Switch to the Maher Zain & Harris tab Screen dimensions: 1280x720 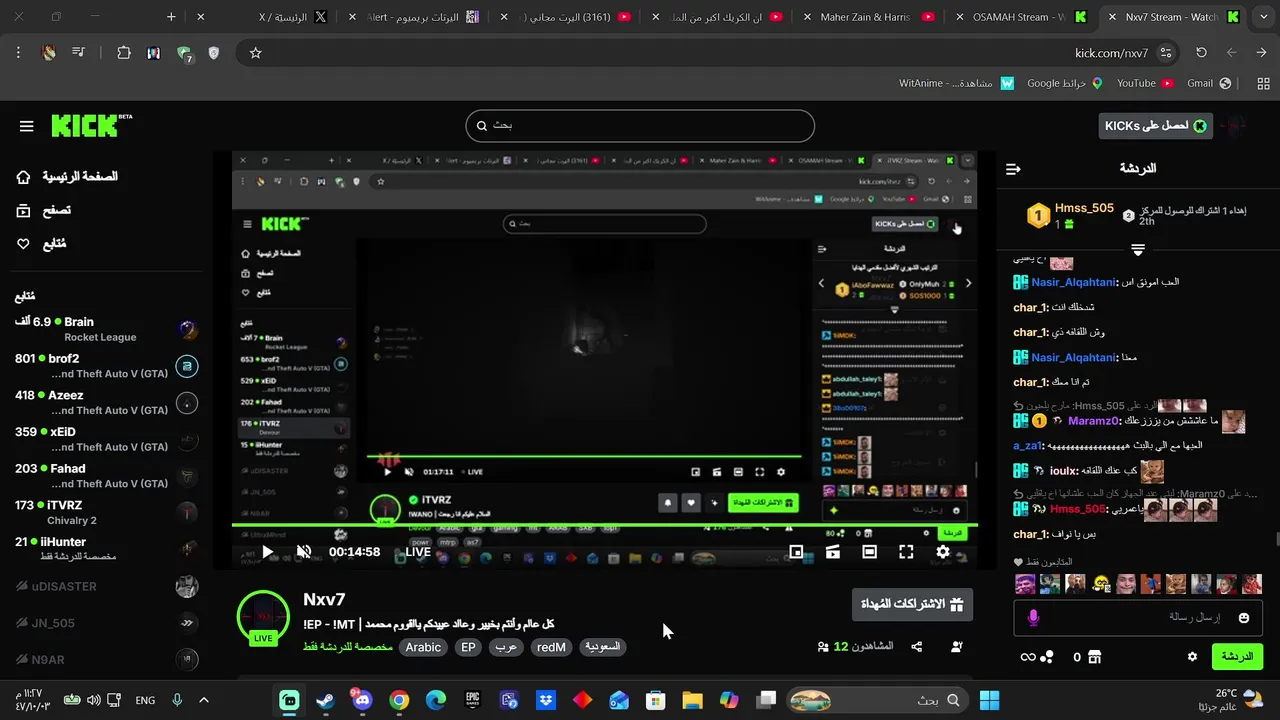(866, 17)
